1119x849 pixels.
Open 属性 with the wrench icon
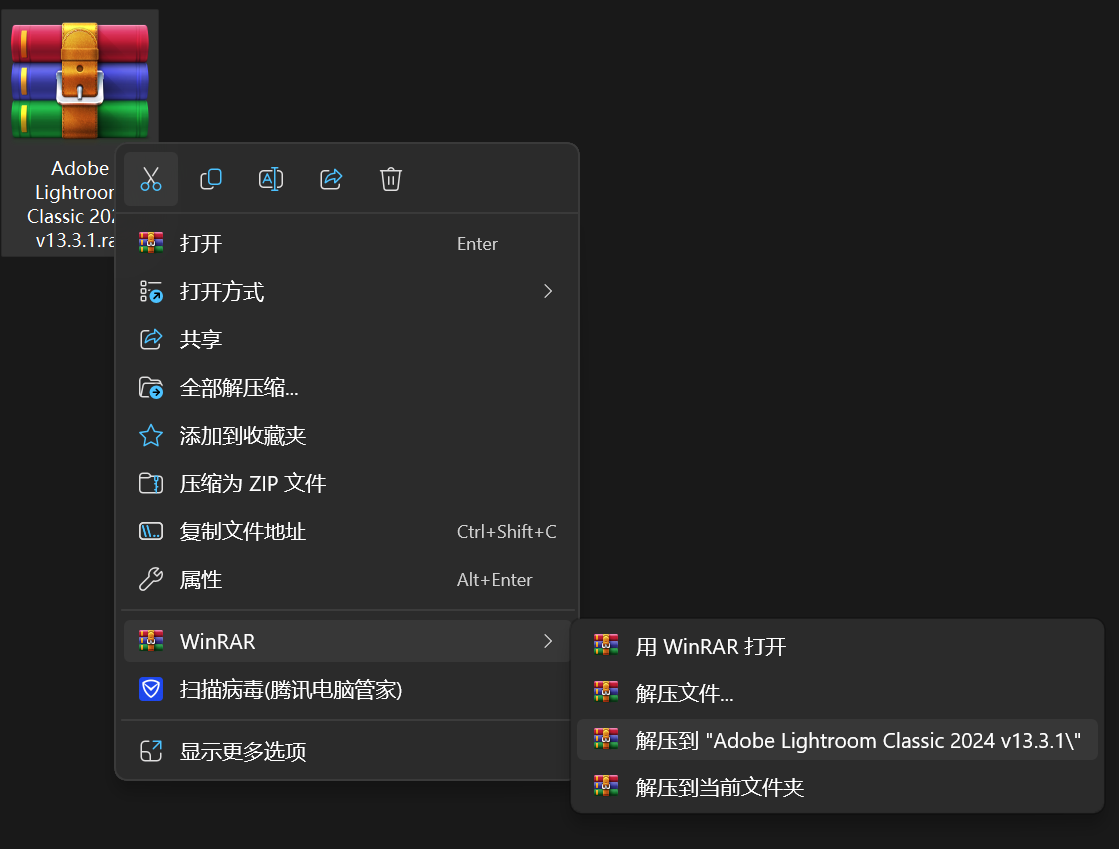pyautogui.click(x=151, y=580)
